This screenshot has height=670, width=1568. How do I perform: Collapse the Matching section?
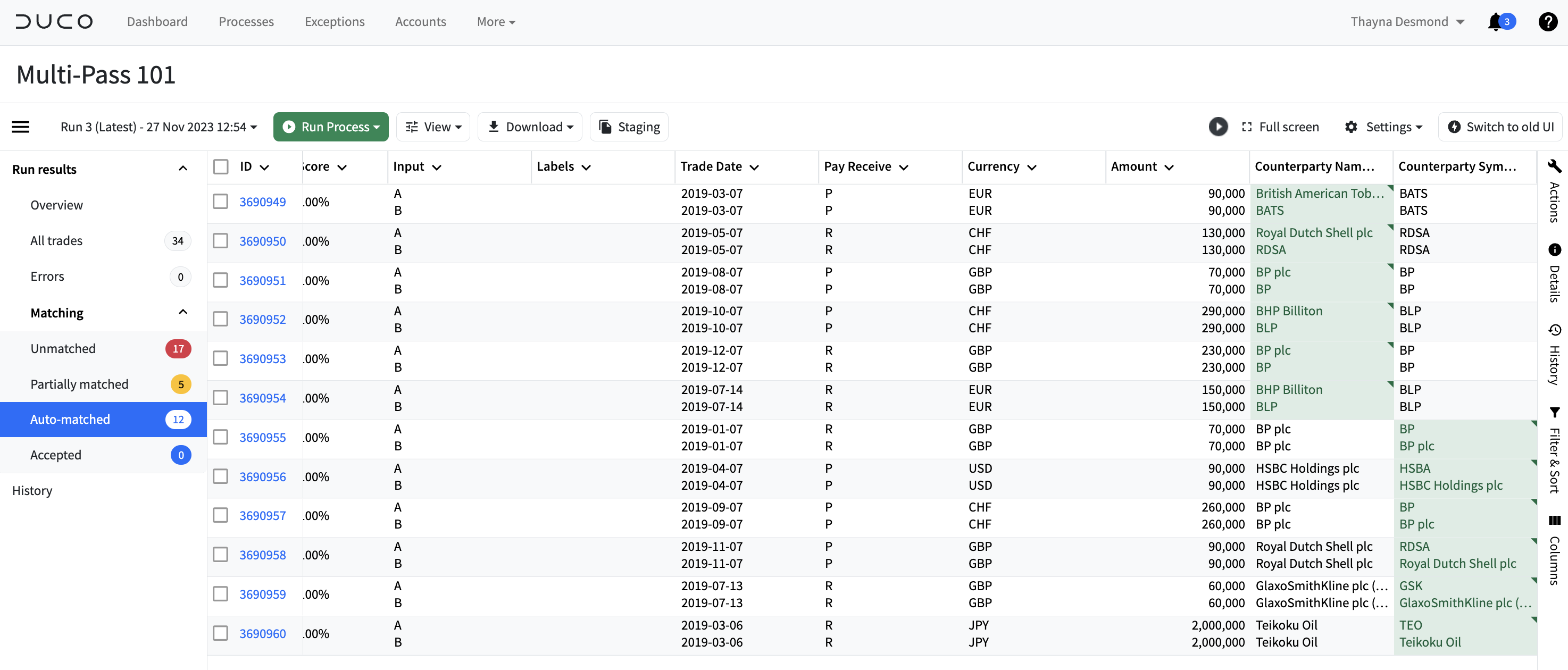[182, 312]
